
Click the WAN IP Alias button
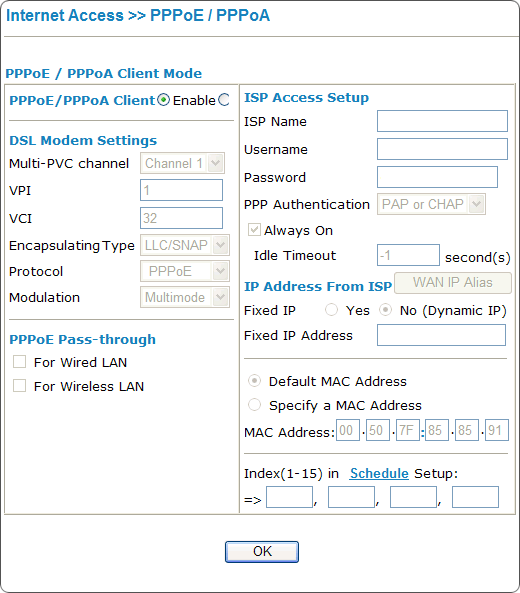tap(453, 283)
